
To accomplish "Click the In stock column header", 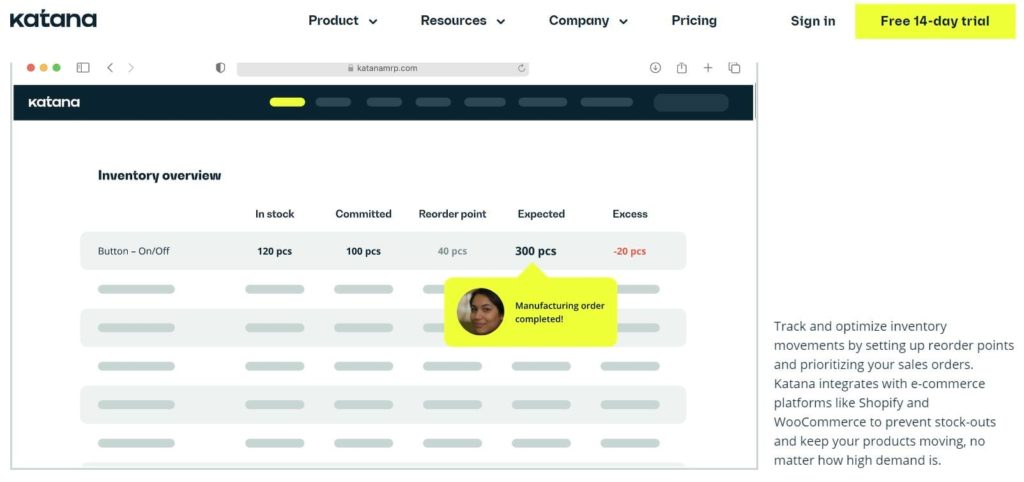I will tap(274, 214).
